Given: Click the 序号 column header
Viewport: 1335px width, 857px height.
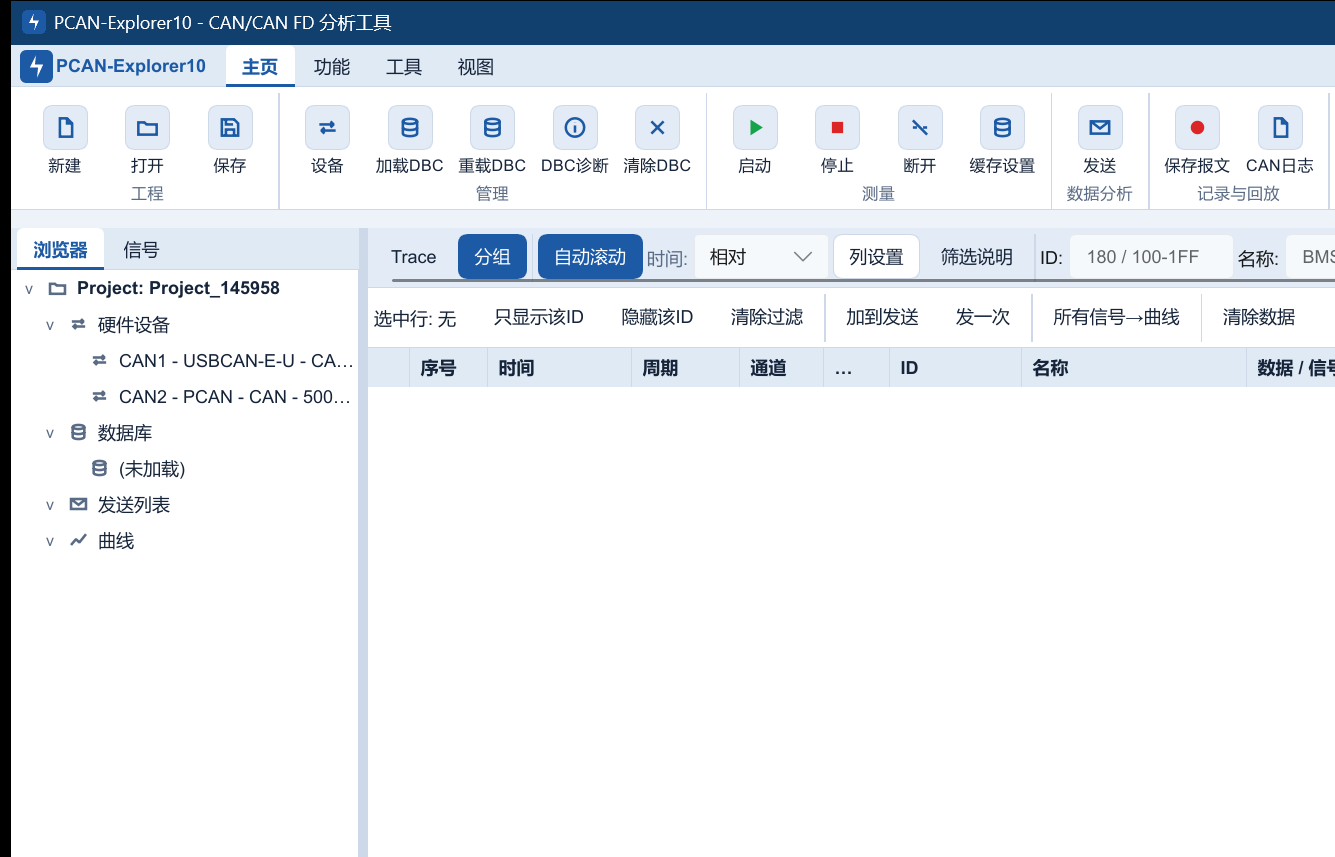Looking at the screenshot, I should tap(449, 368).
